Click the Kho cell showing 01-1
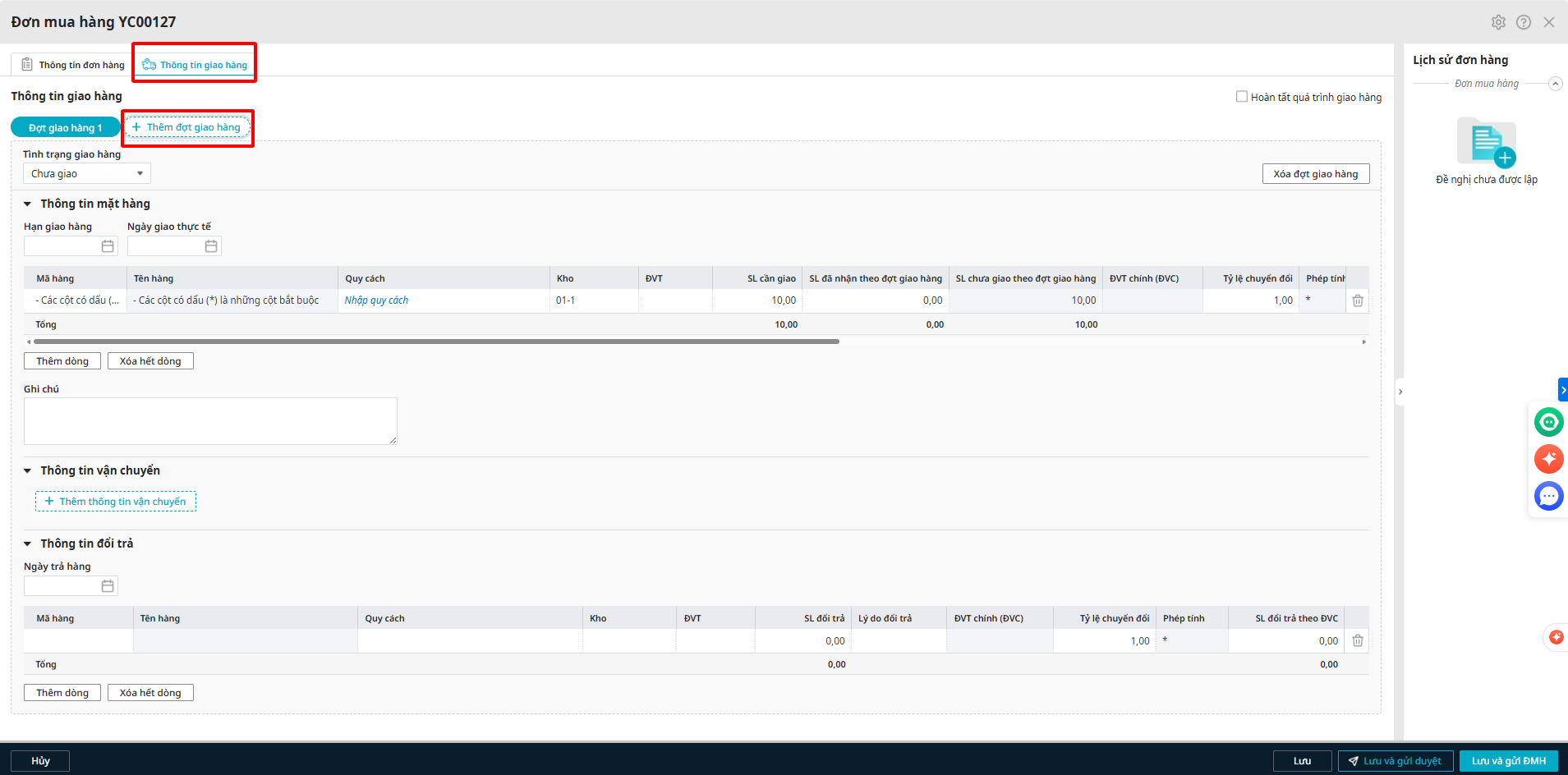The height and width of the screenshot is (775, 1568). 594,300
